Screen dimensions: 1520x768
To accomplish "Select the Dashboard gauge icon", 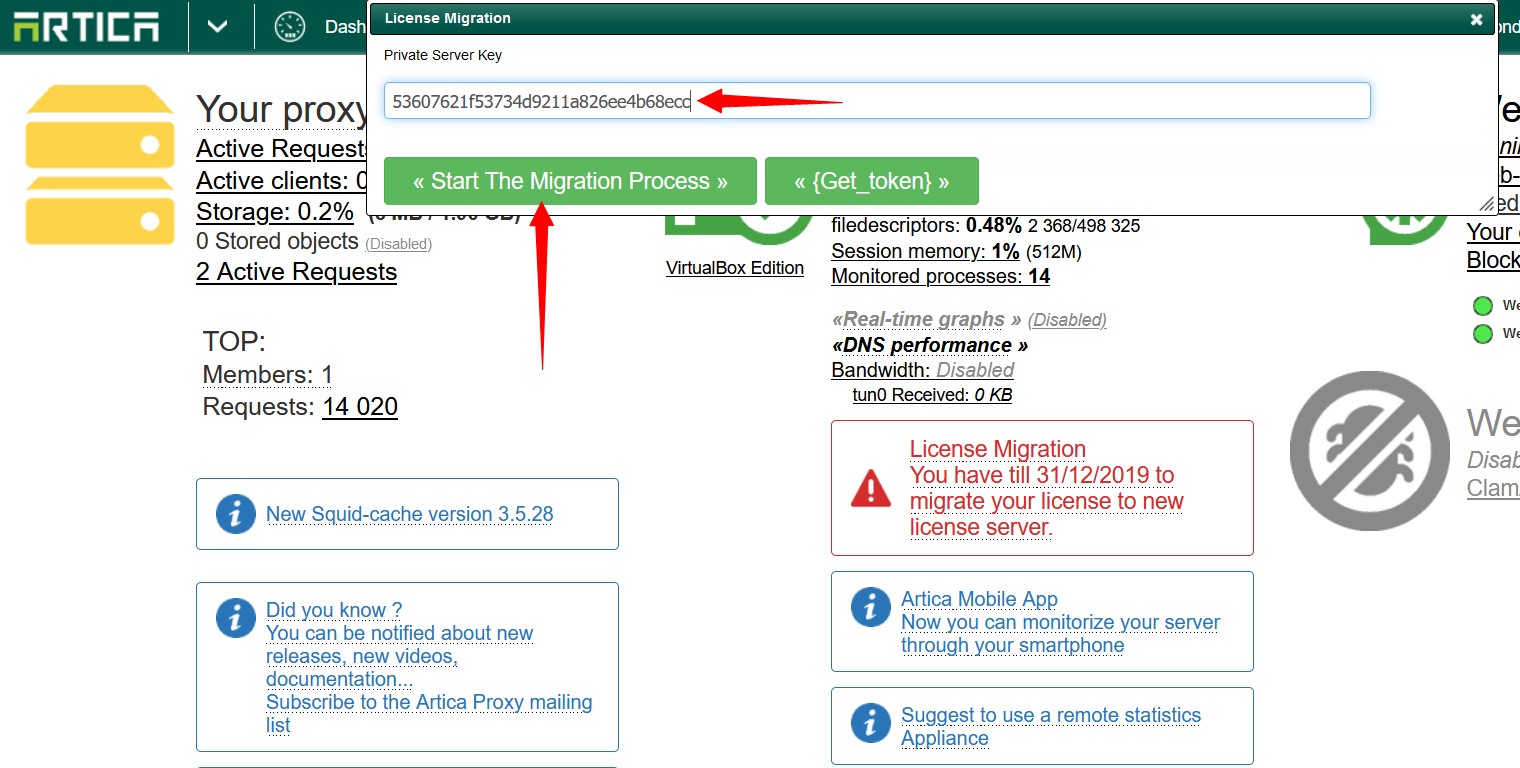I will coord(289,26).
